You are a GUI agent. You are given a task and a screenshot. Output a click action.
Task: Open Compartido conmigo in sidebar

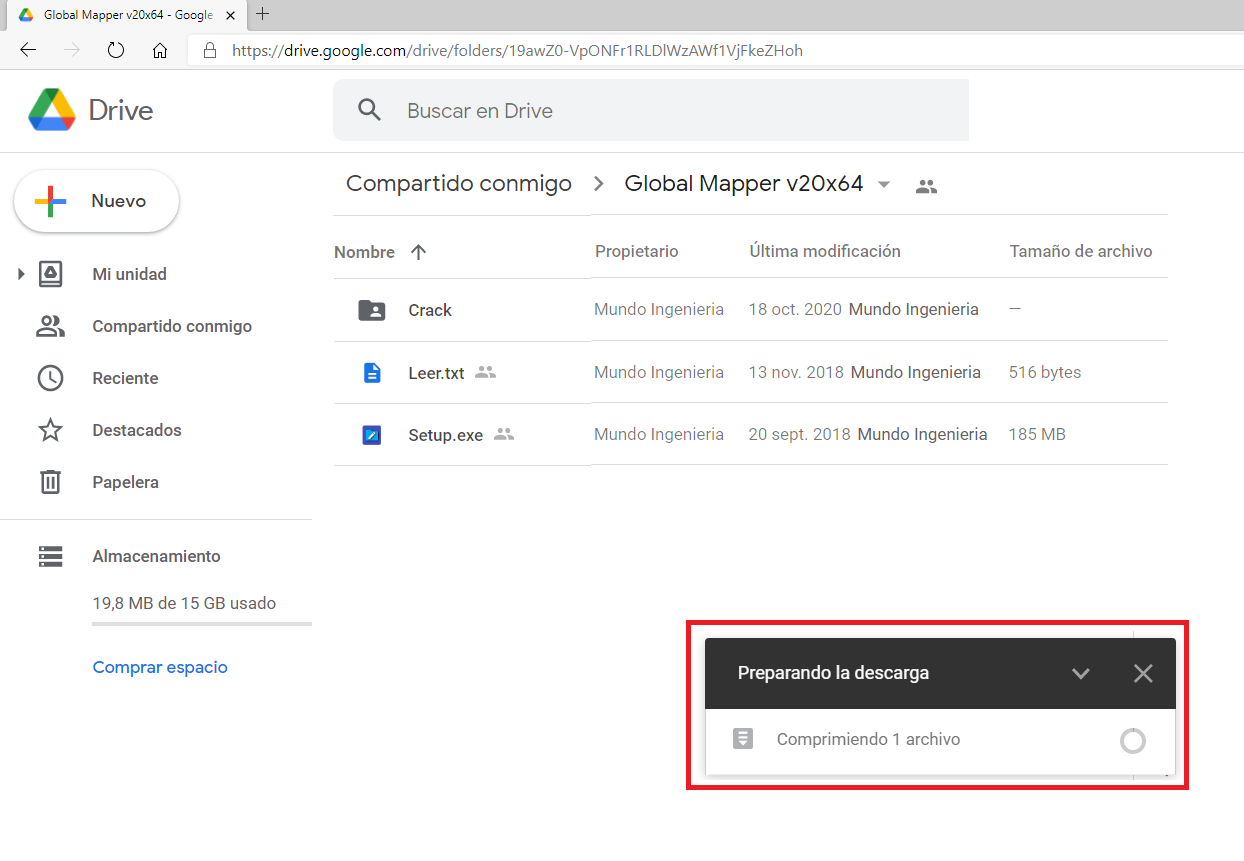pos(172,326)
